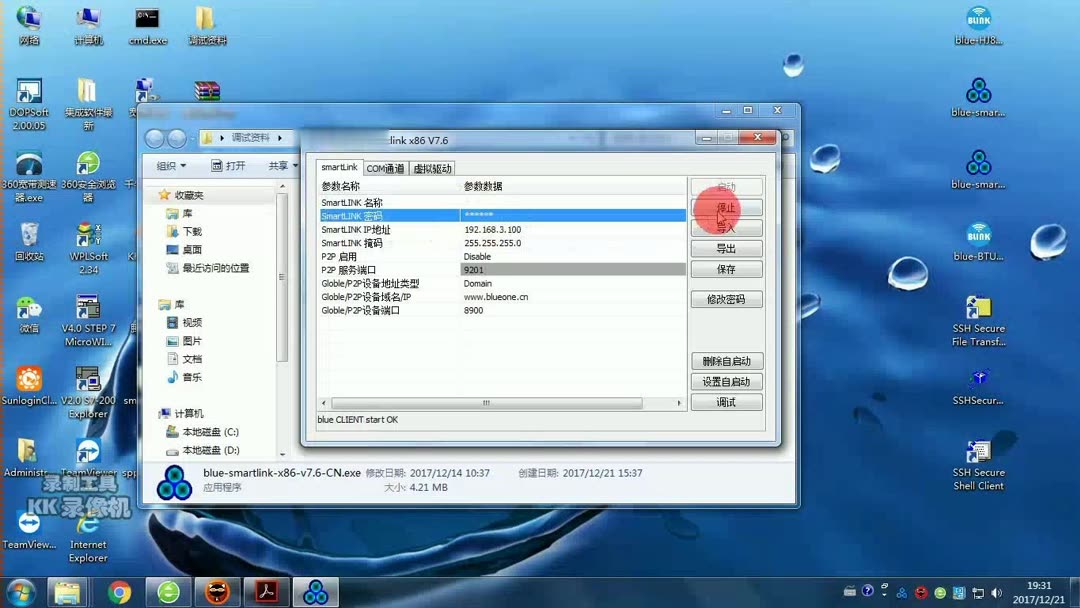This screenshot has height=608, width=1080.
Task: Select the blue-smartlink icon in the taskbar
Action: [316, 591]
